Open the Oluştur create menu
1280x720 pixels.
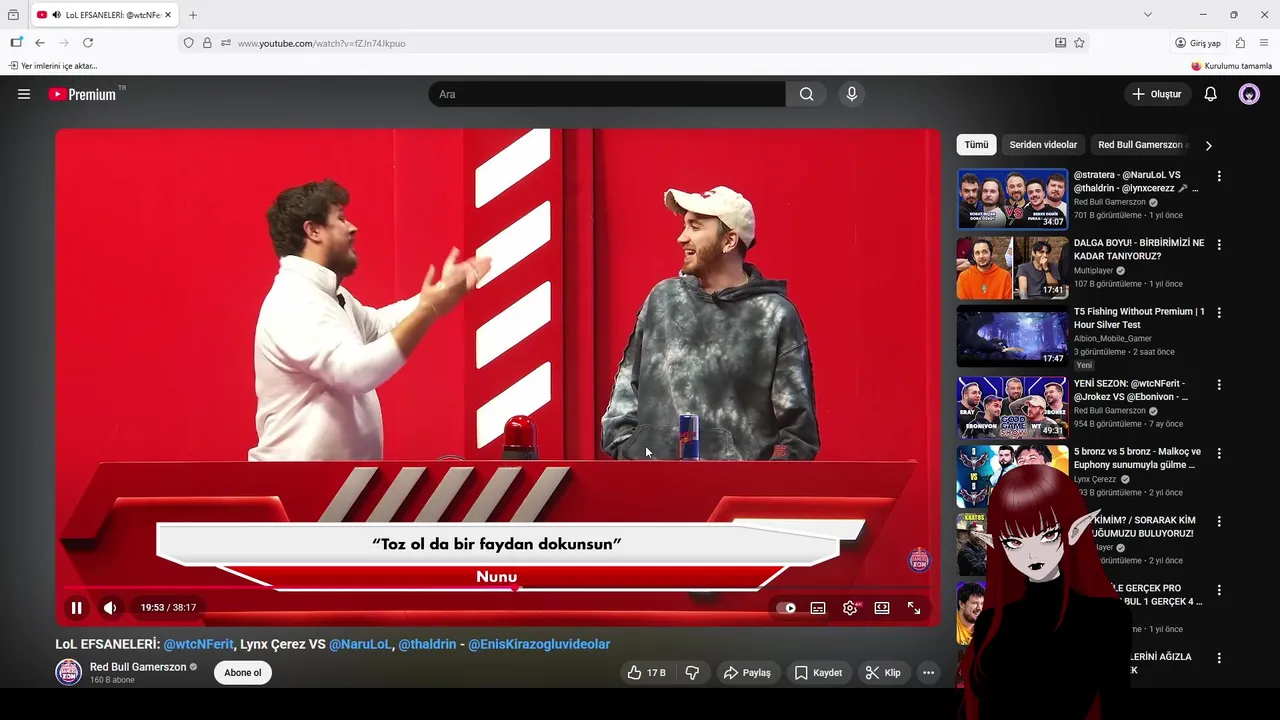click(1156, 94)
